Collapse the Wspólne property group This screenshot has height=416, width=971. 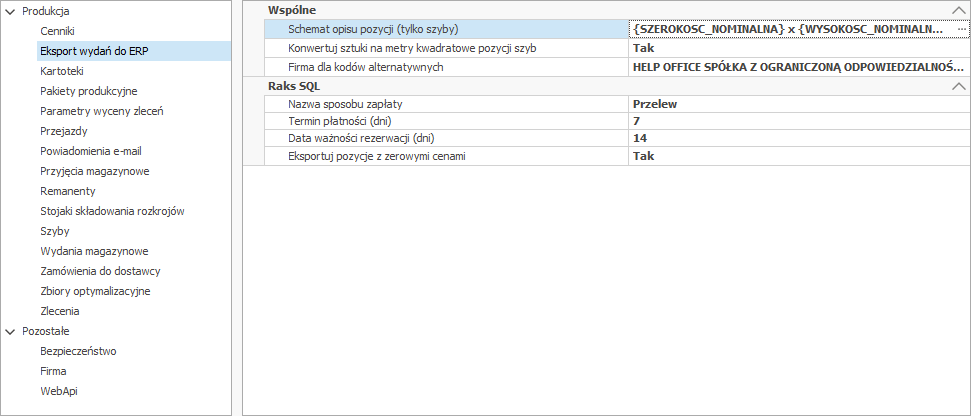(957, 10)
